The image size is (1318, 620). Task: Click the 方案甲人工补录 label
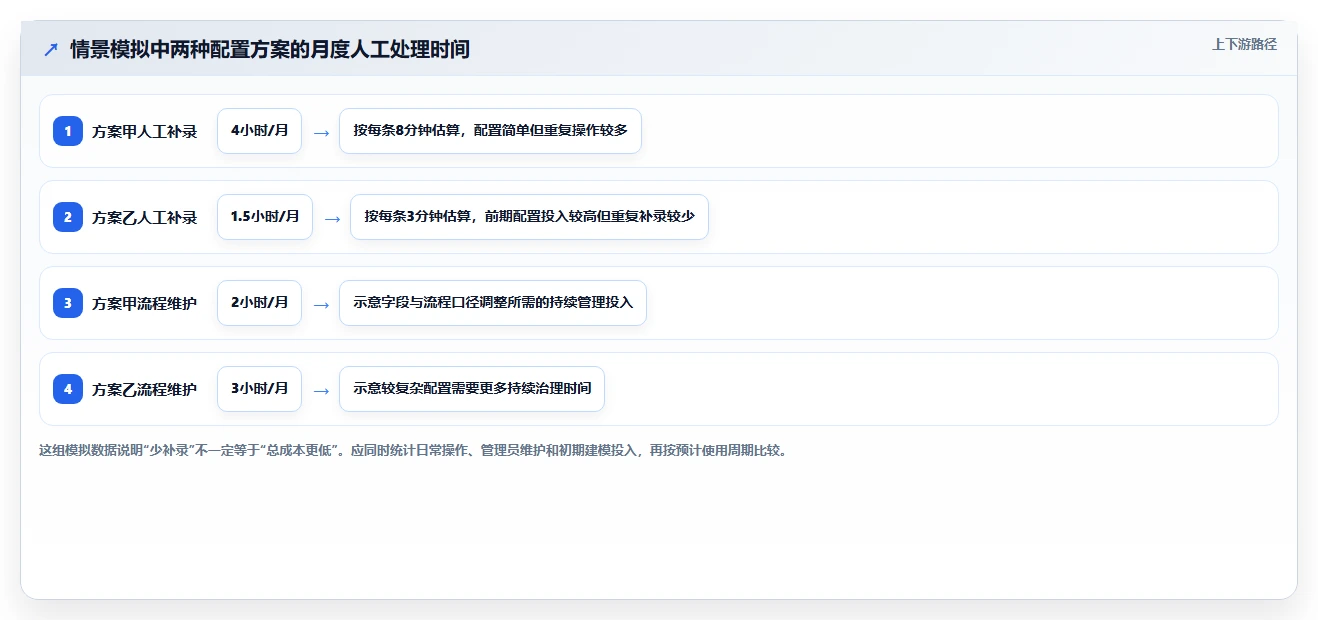(144, 132)
